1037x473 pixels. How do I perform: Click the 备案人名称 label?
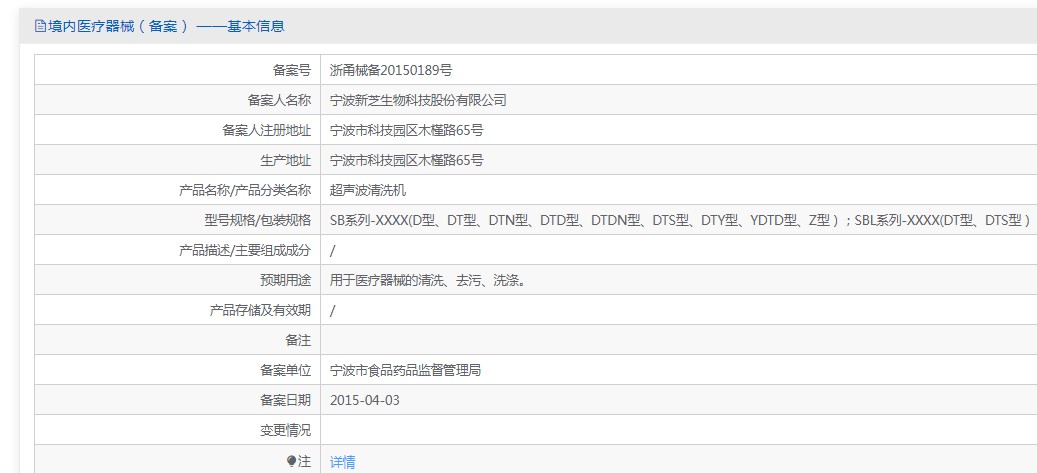[279, 100]
